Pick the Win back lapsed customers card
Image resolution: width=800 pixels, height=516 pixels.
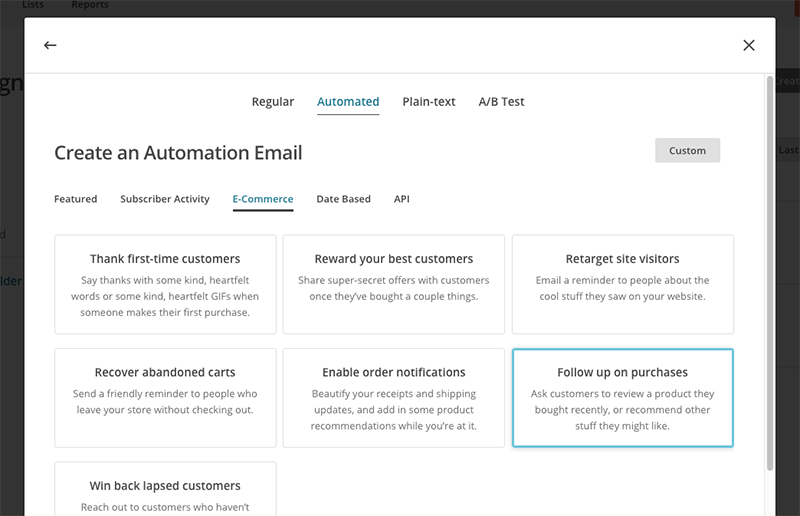click(165, 489)
